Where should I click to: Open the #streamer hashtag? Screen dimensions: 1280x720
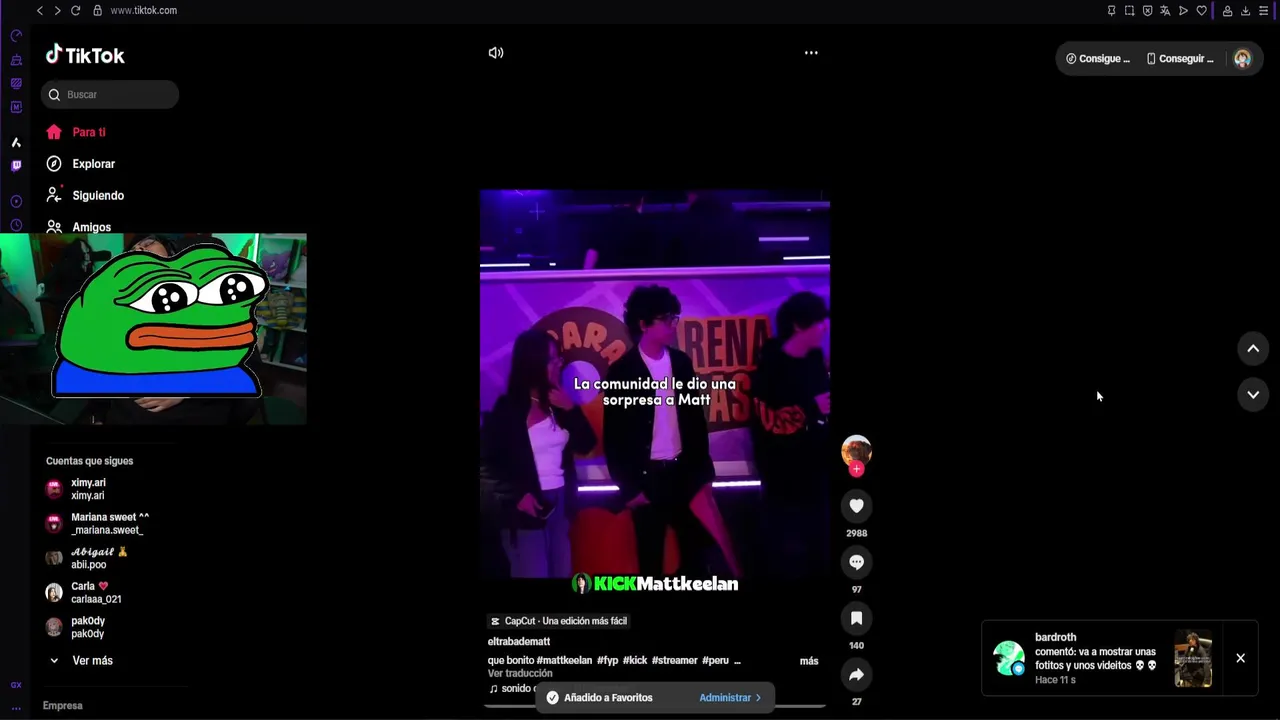pyautogui.click(x=674, y=661)
